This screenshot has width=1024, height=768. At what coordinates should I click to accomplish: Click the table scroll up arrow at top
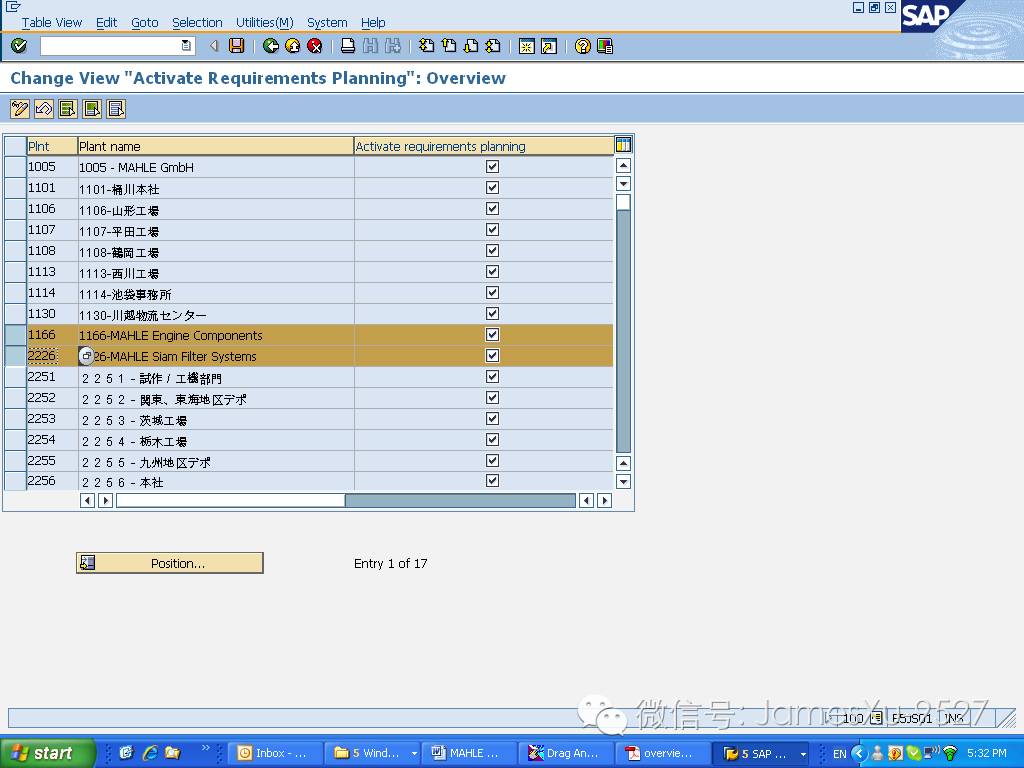tap(623, 166)
